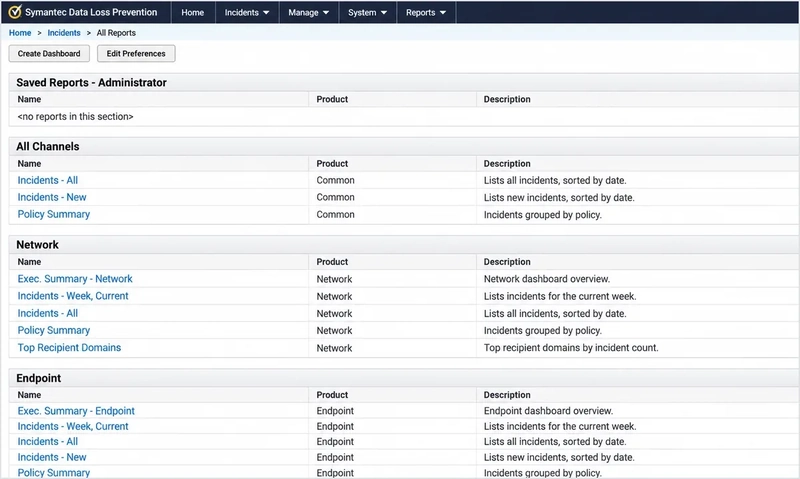Open Endpoint Incidents - Week, Current report
800x479 pixels.
(x=73, y=426)
